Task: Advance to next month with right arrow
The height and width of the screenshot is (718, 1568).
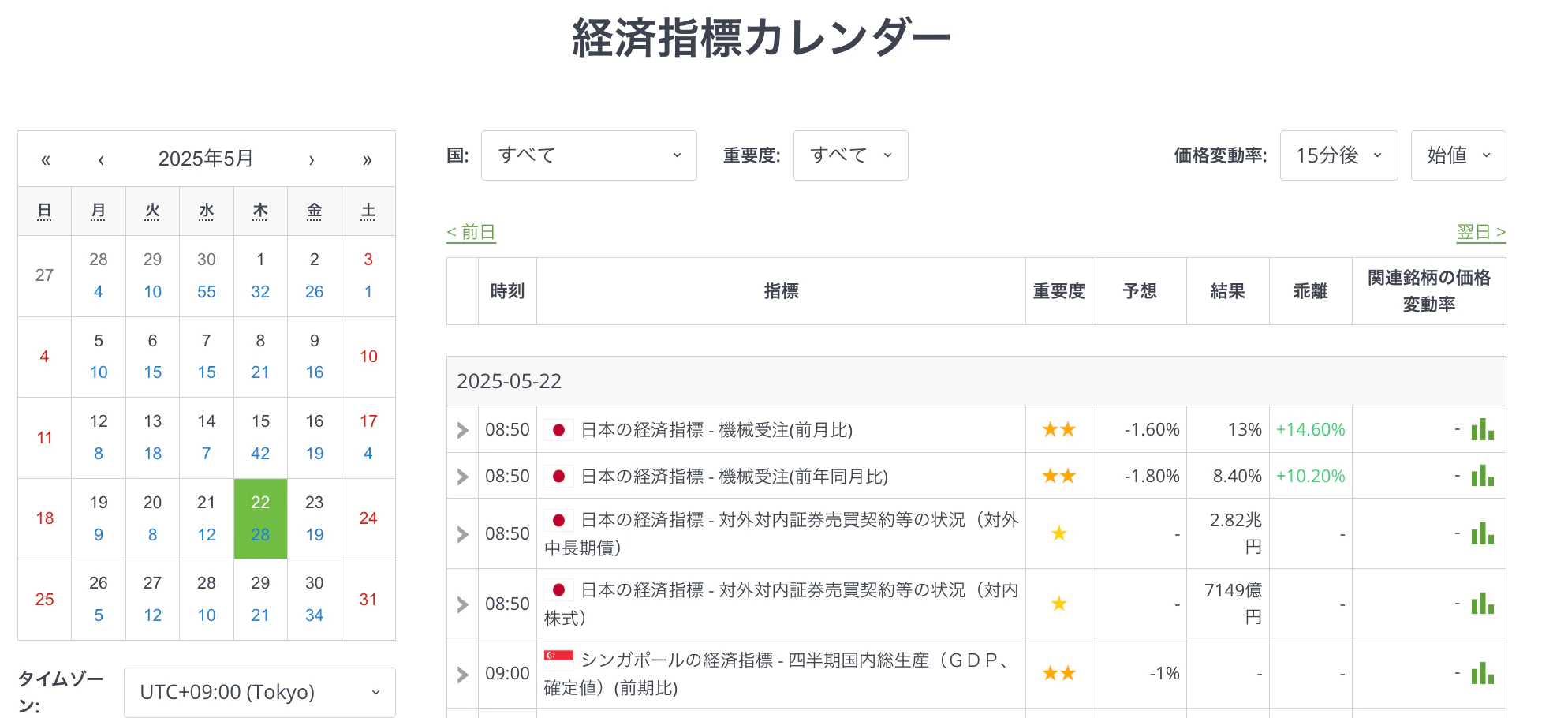Action: coord(312,159)
